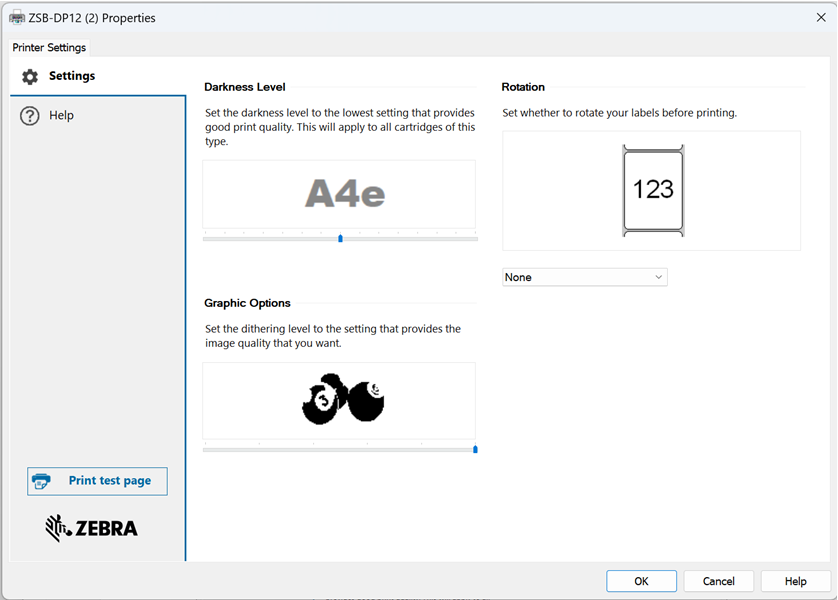838x600 pixels.
Task: Click the A4e darkness preview image
Action: [x=339, y=194]
